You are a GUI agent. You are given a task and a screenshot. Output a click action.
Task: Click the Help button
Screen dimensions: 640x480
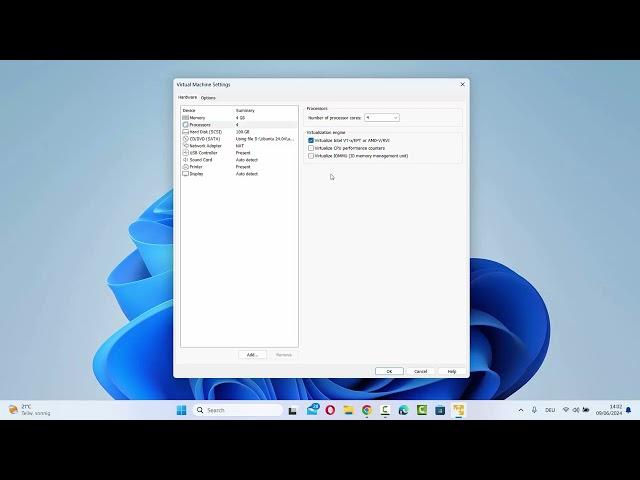click(x=452, y=371)
